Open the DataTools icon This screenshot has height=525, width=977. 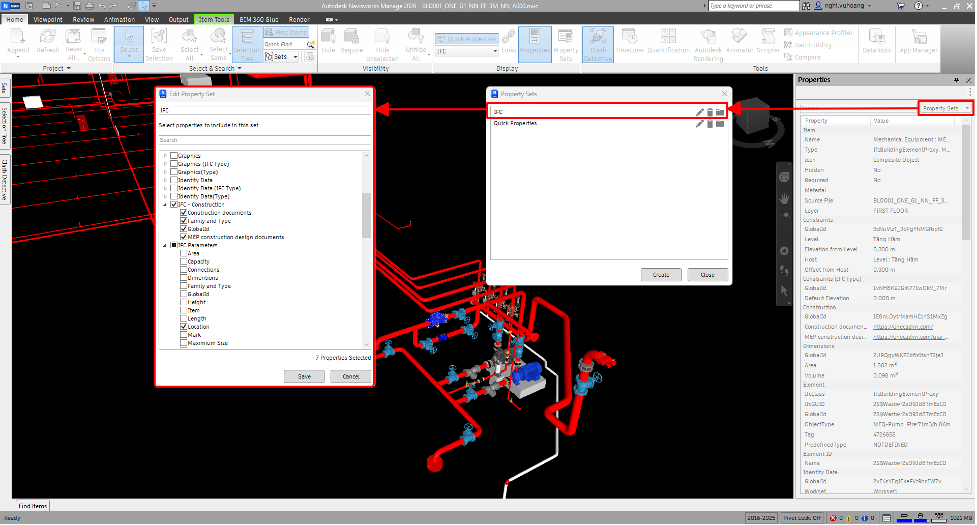point(876,42)
